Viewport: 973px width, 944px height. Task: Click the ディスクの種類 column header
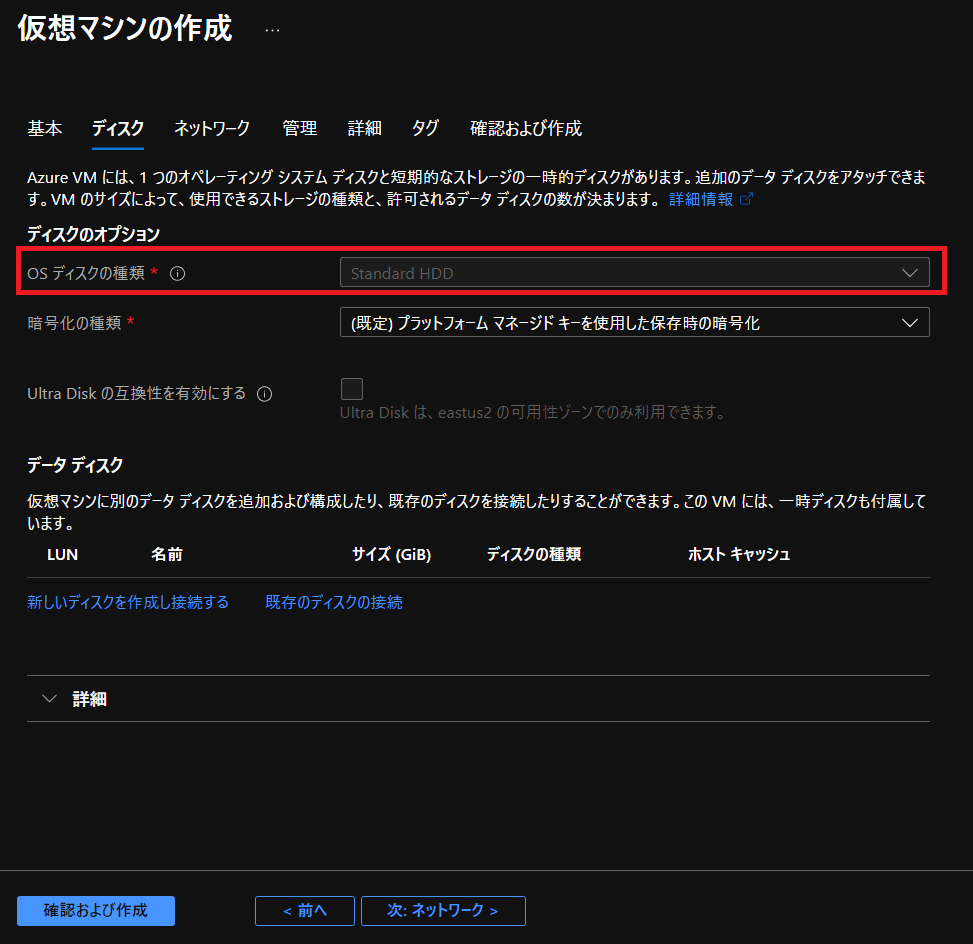tap(534, 554)
